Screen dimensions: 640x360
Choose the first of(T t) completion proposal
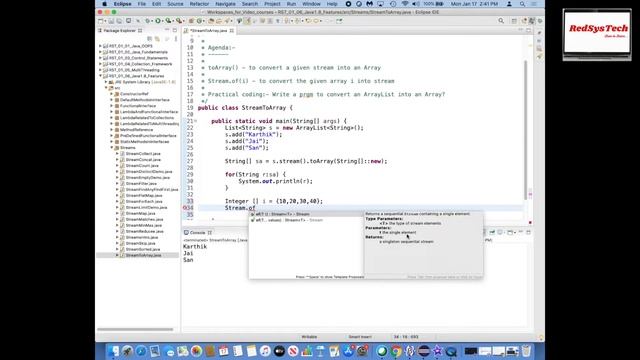[306, 214]
